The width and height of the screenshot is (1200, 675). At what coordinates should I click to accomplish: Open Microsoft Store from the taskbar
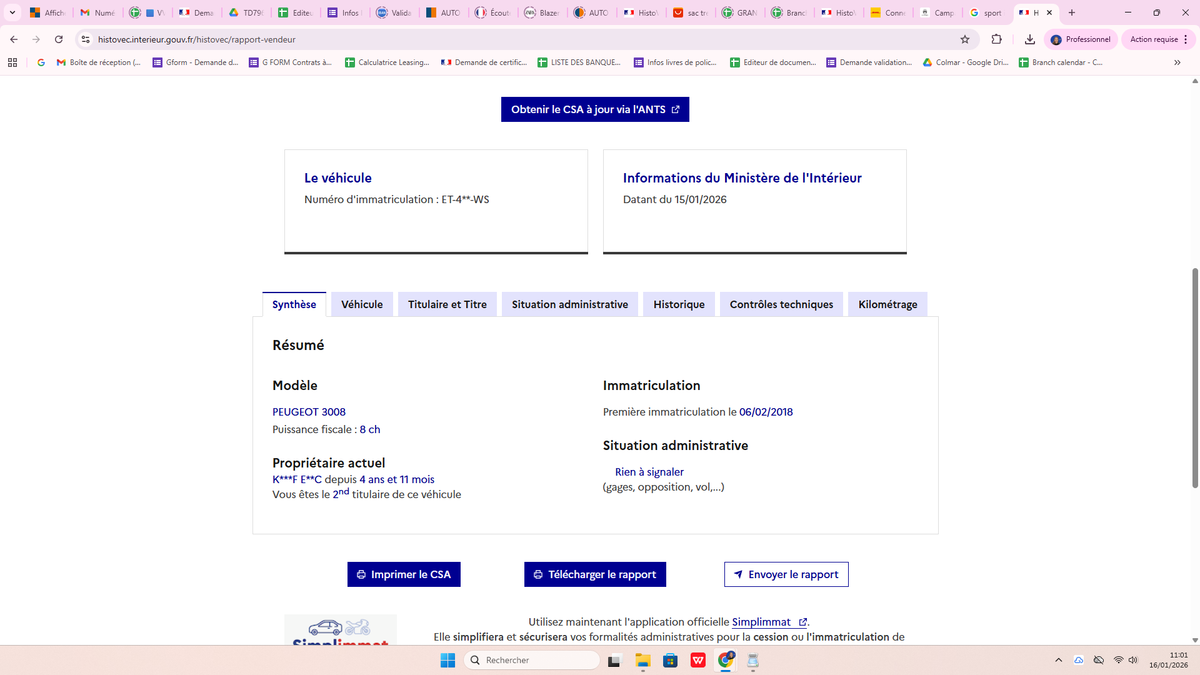click(x=670, y=660)
